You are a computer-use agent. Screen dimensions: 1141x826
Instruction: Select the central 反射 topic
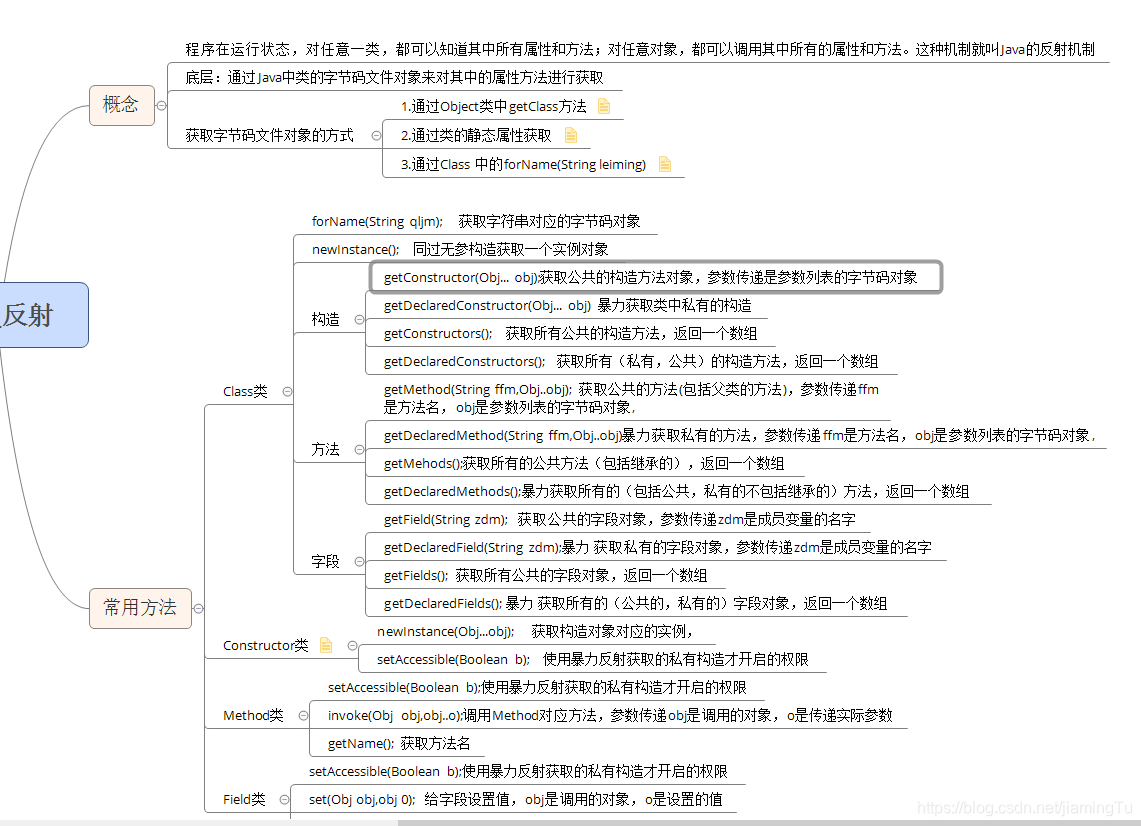(x=44, y=315)
